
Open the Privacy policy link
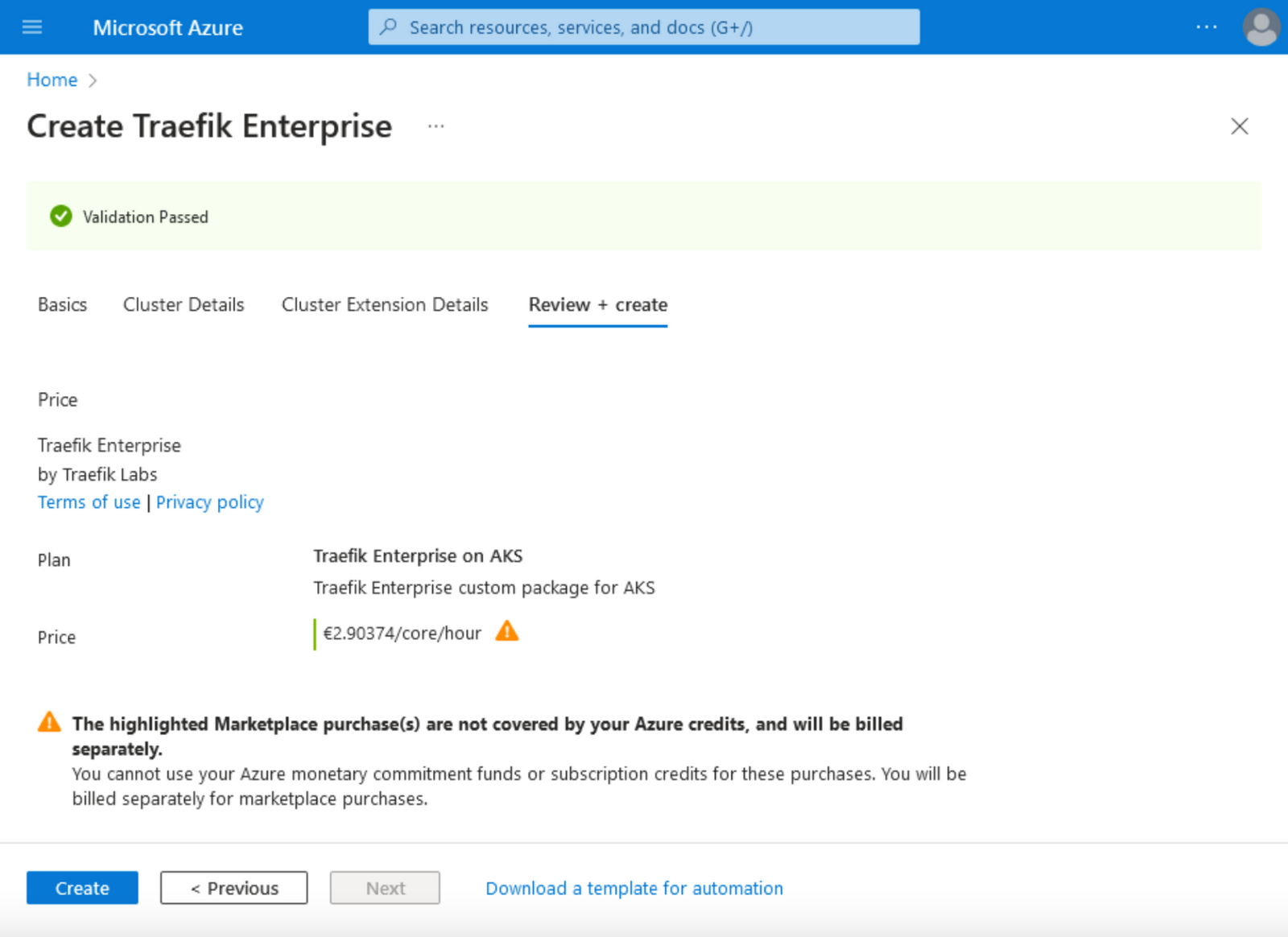[x=209, y=502]
